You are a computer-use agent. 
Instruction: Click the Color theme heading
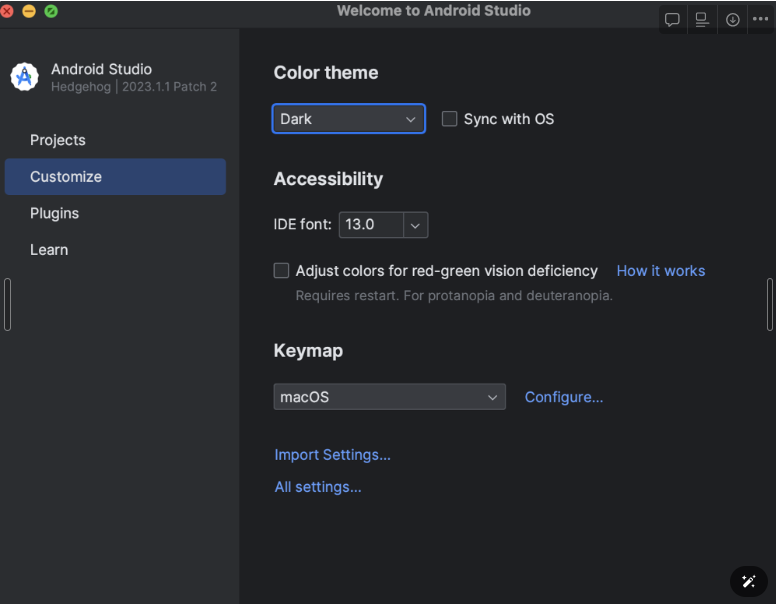click(326, 73)
